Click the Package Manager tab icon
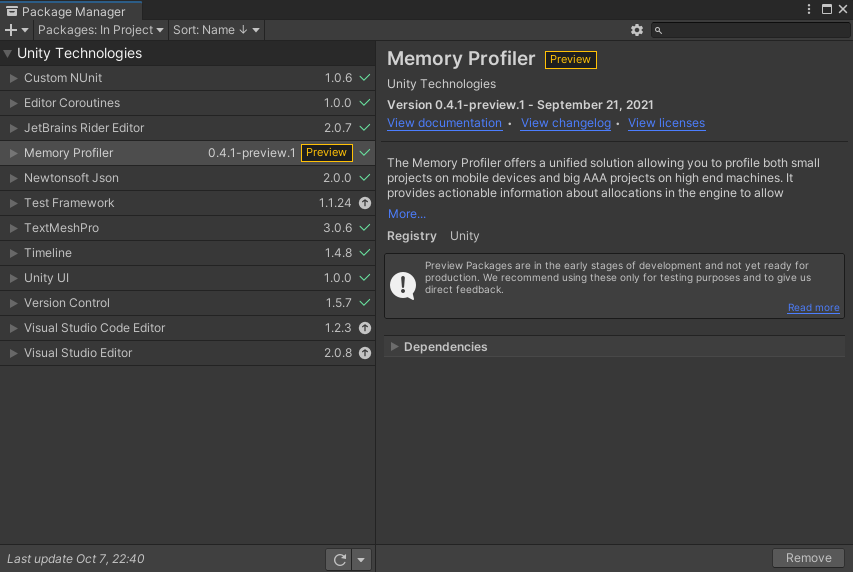Image resolution: width=853 pixels, height=572 pixels. [11, 11]
